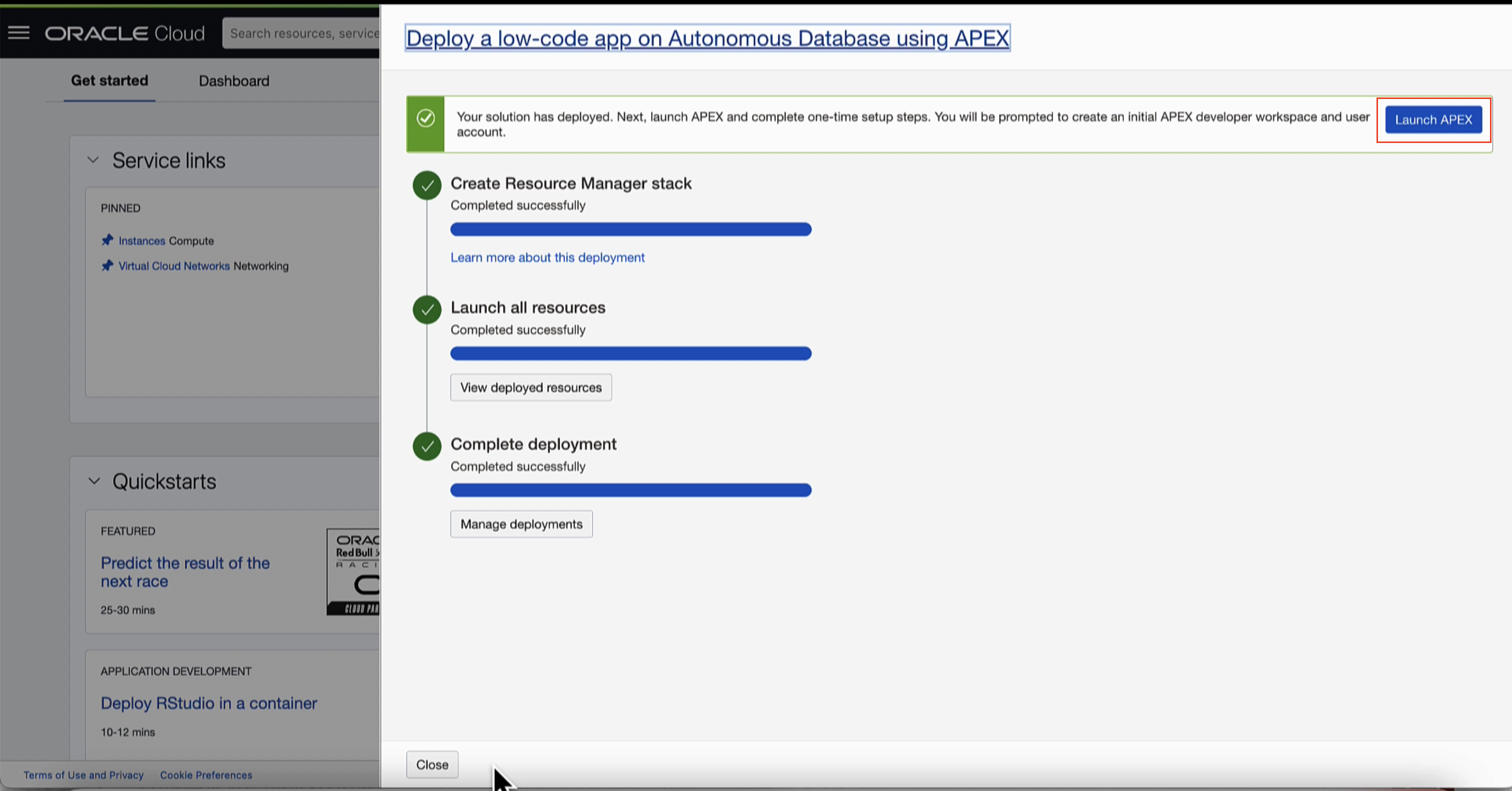Image resolution: width=1512 pixels, height=791 pixels.
Task: Open the Red Bull Racing quickstart thumbnail
Action: pyautogui.click(x=353, y=572)
